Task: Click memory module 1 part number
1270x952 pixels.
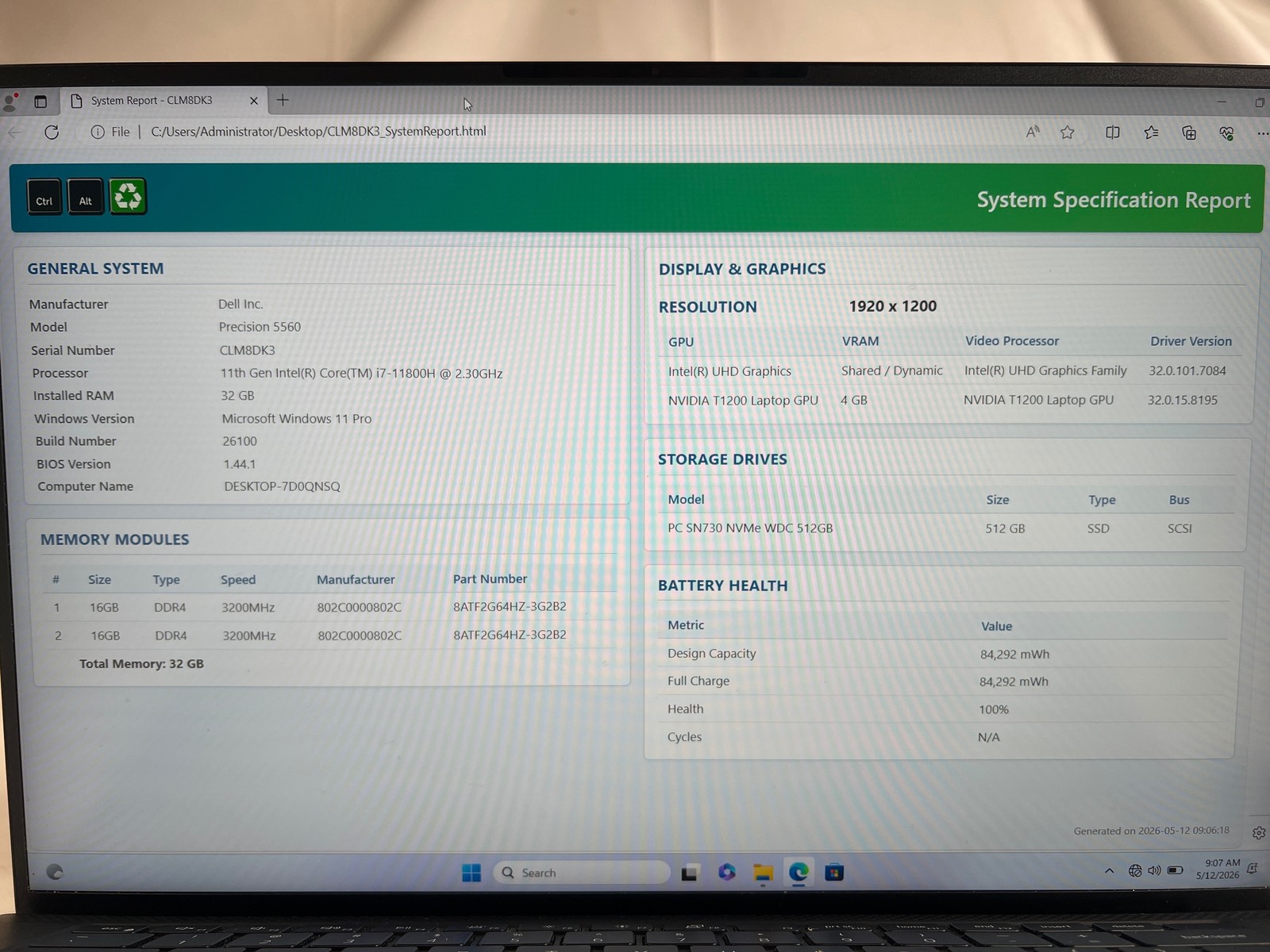Action: click(510, 606)
